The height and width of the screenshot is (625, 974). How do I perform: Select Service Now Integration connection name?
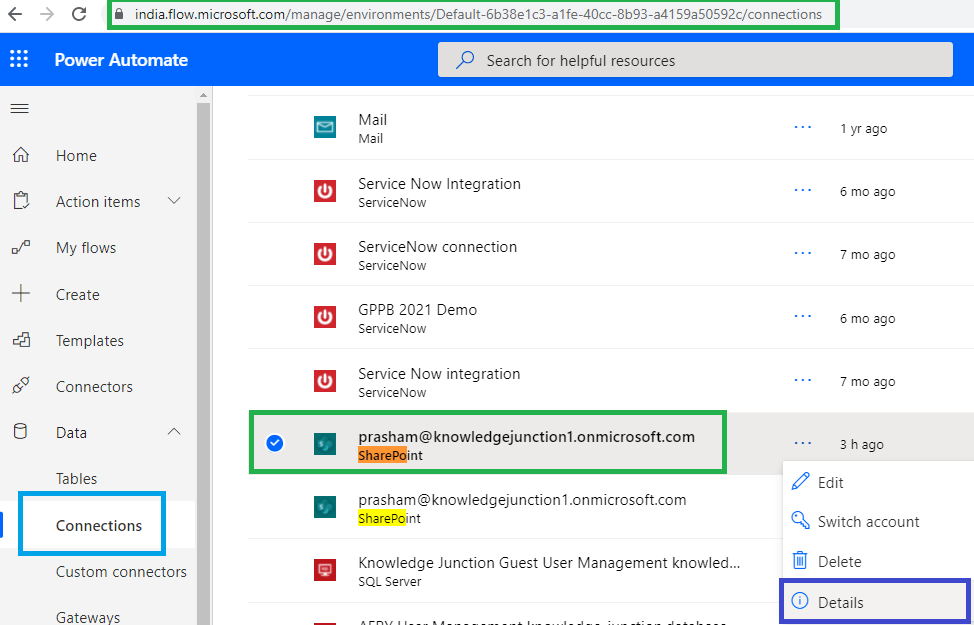point(439,184)
